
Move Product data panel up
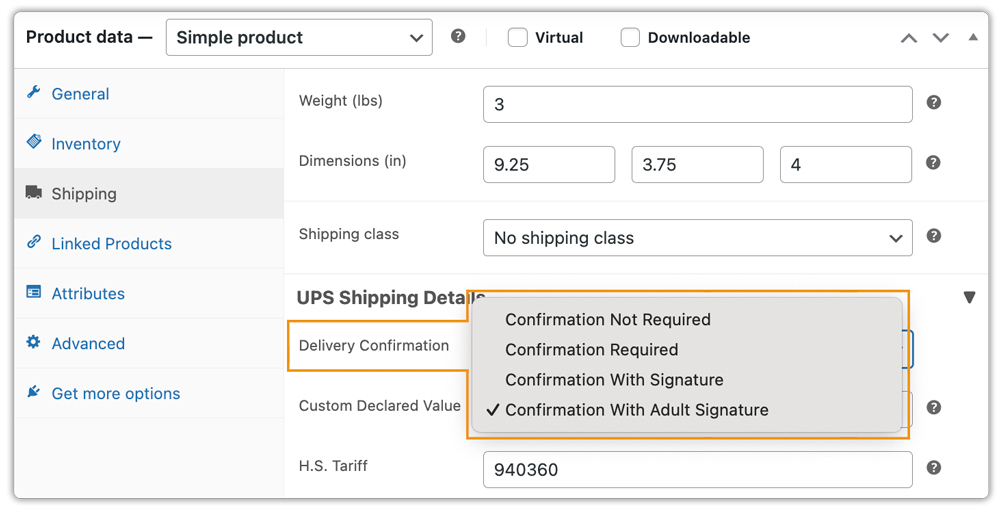coord(909,38)
